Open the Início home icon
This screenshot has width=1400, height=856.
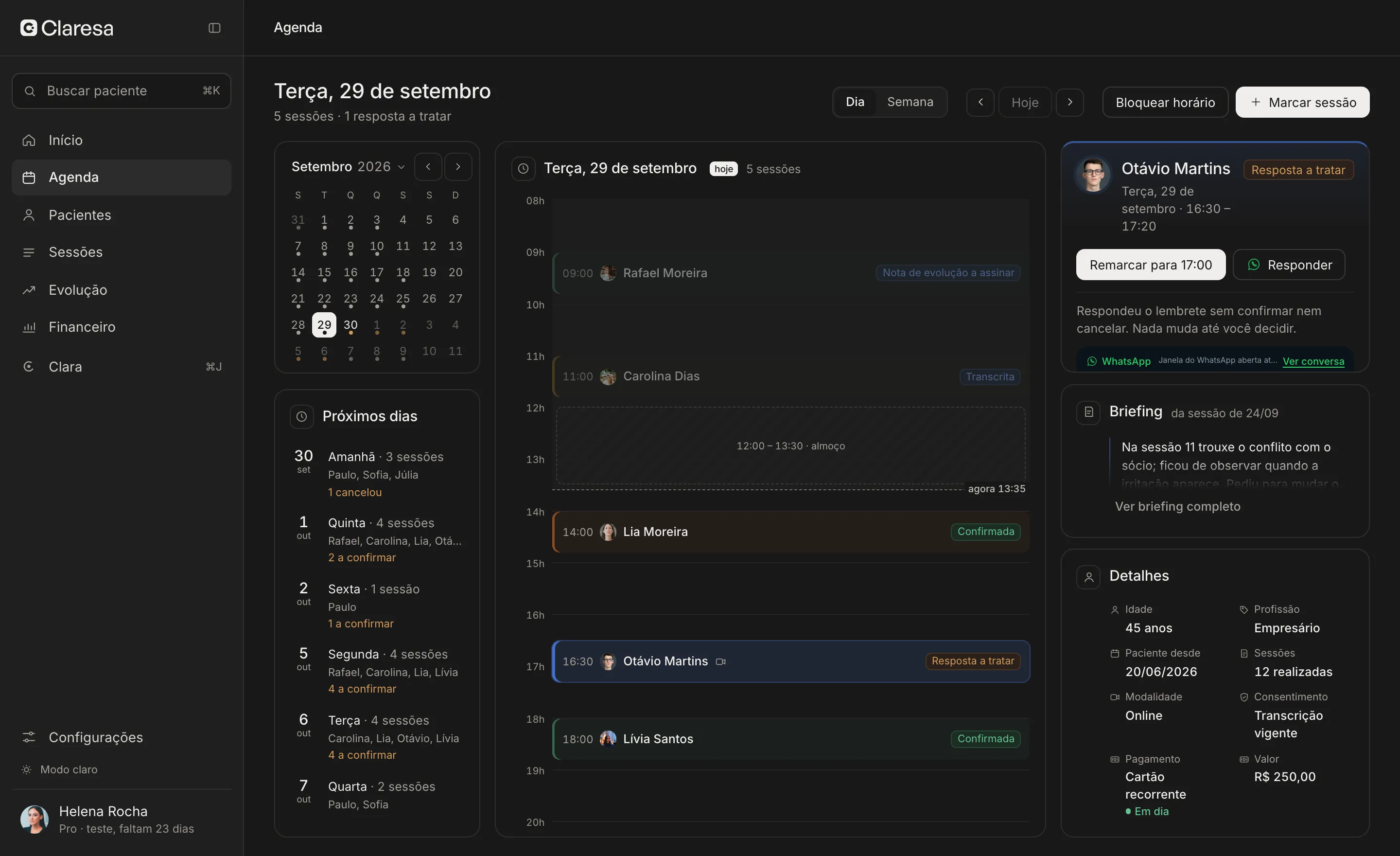pyautogui.click(x=29, y=140)
